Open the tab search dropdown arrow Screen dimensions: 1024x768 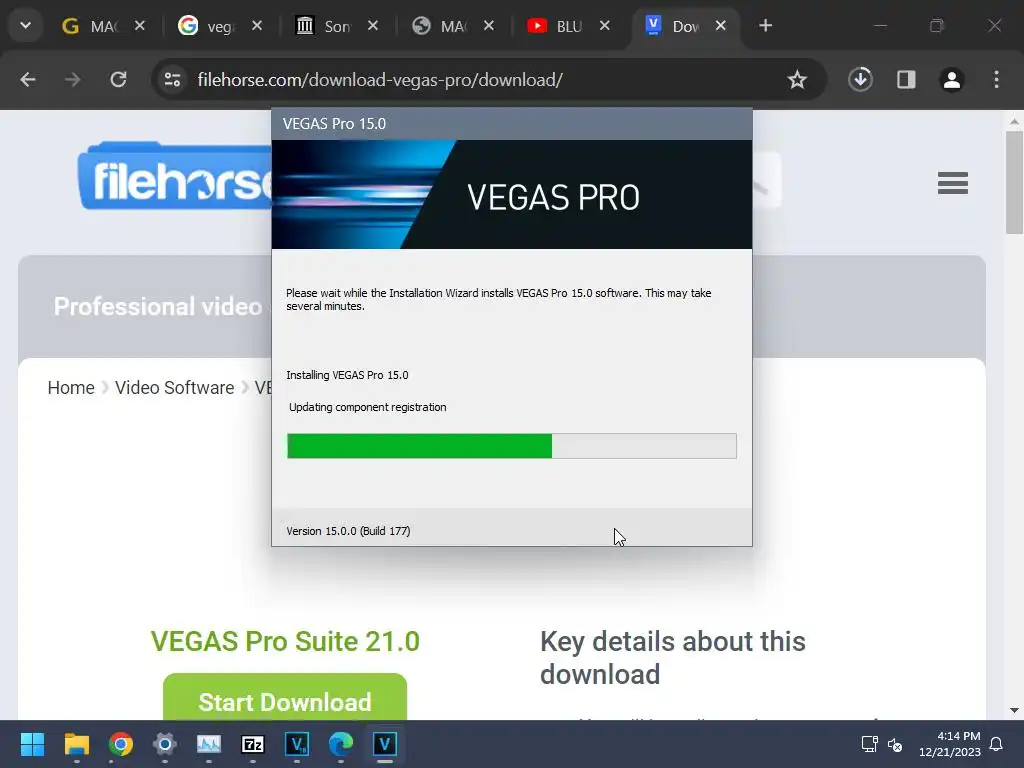25,25
